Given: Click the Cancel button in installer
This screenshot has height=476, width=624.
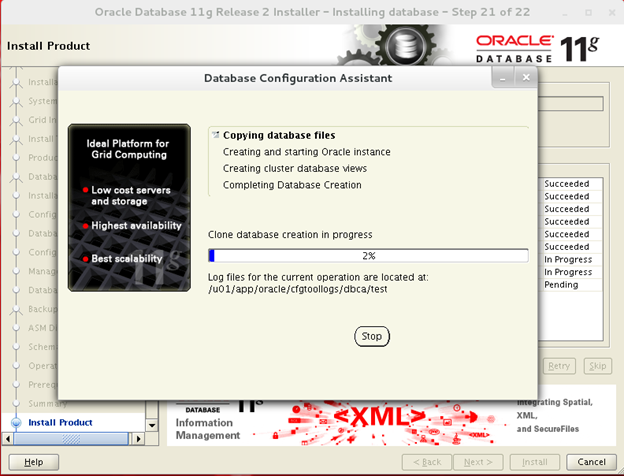Looking at the screenshot, I should [x=591, y=462].
